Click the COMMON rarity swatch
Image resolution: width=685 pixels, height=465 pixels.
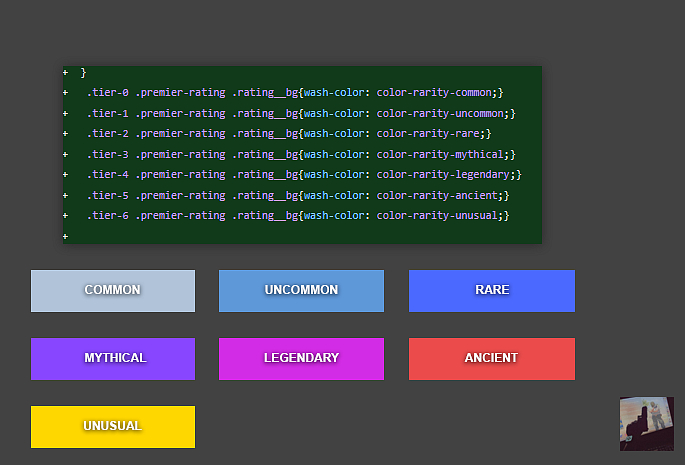coord(112,290)
